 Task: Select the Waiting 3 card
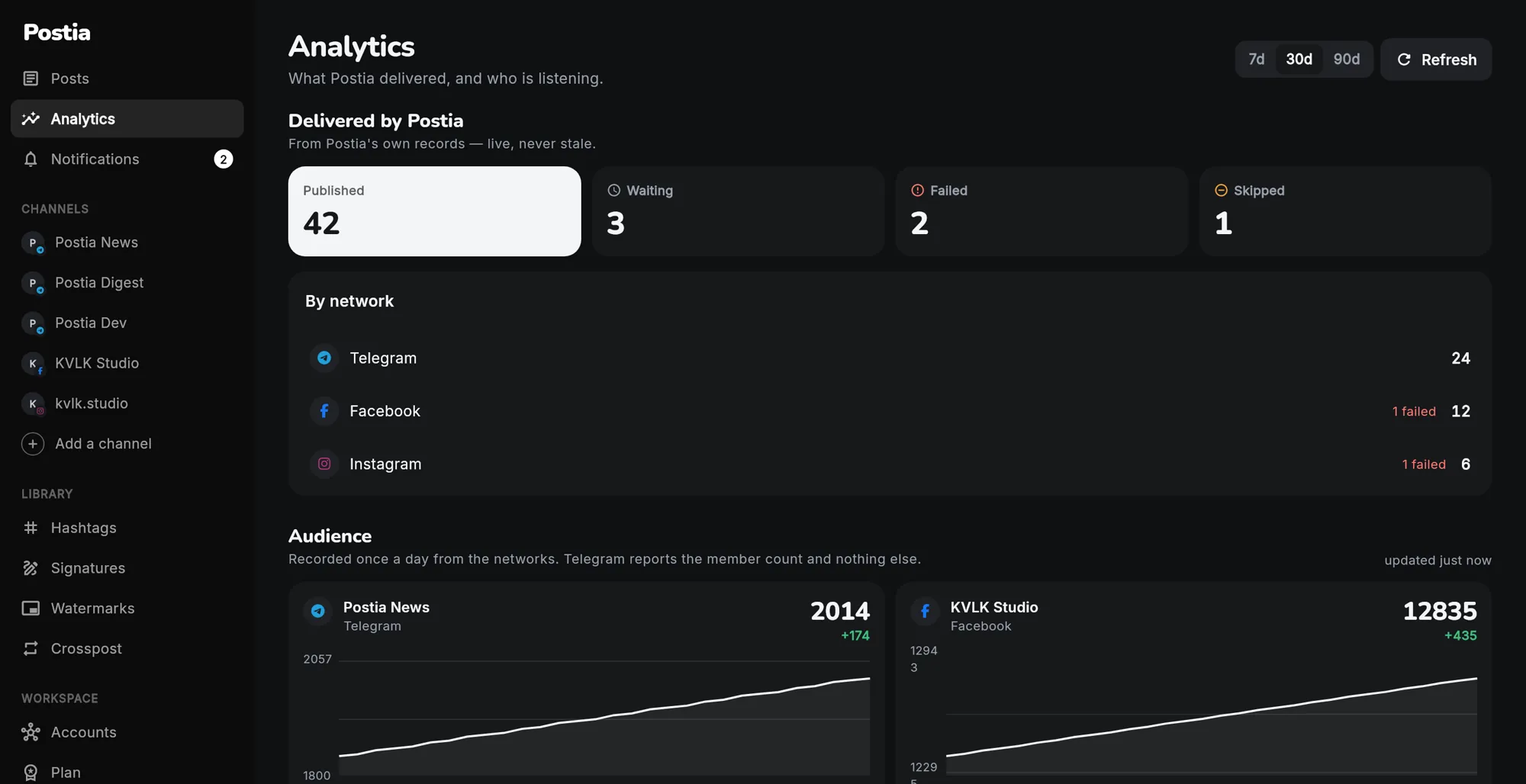[x=738, y=211]
